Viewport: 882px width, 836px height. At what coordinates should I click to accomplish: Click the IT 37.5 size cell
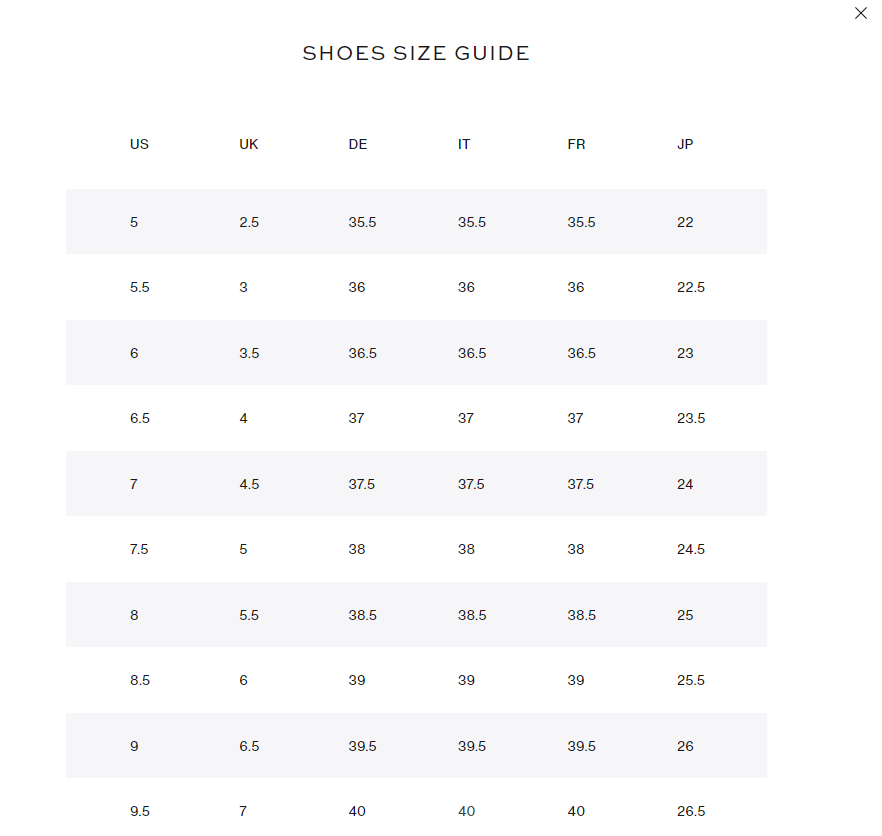tap(471, 484)
